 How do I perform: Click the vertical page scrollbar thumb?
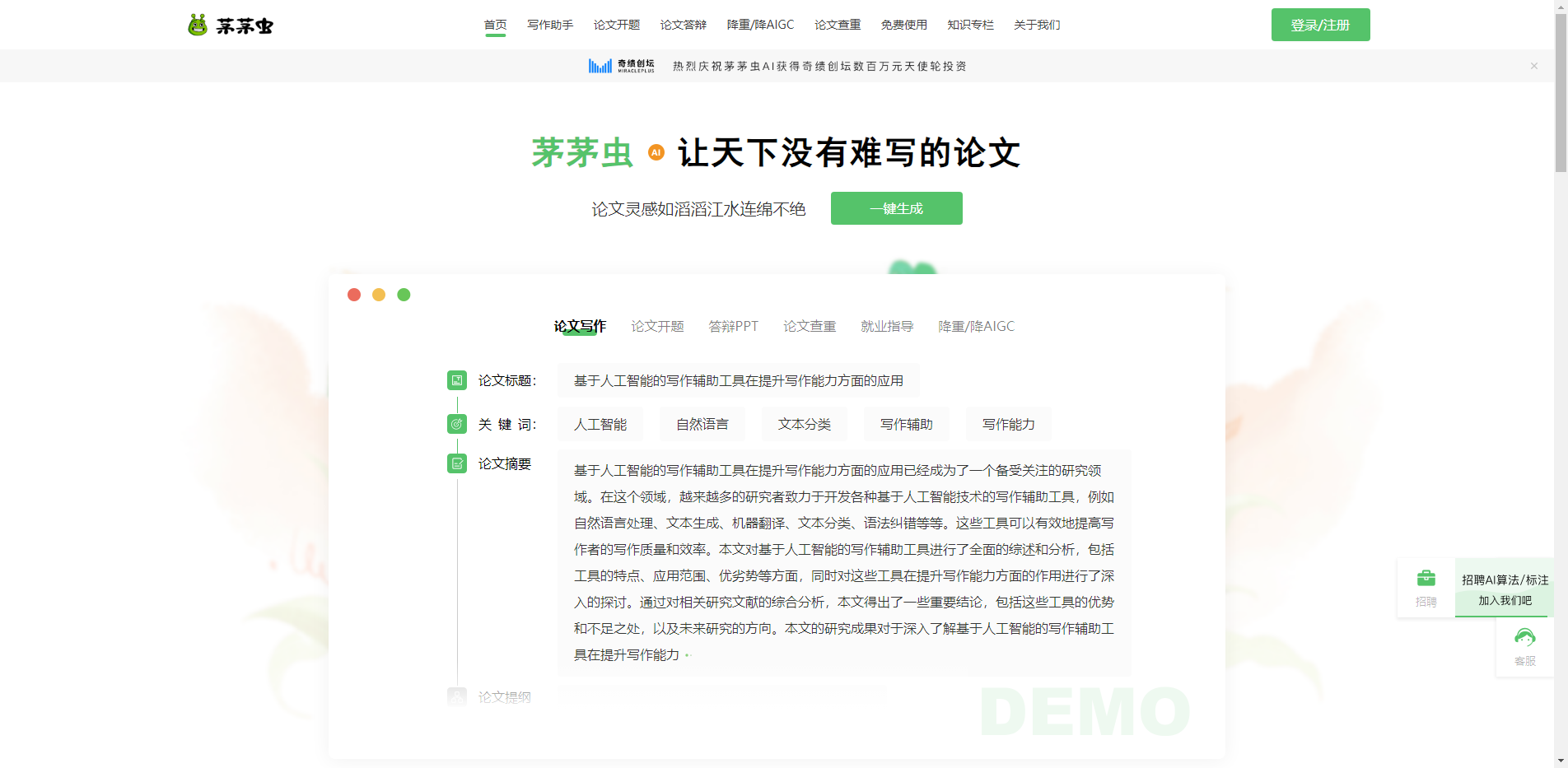pos(1561,94)
